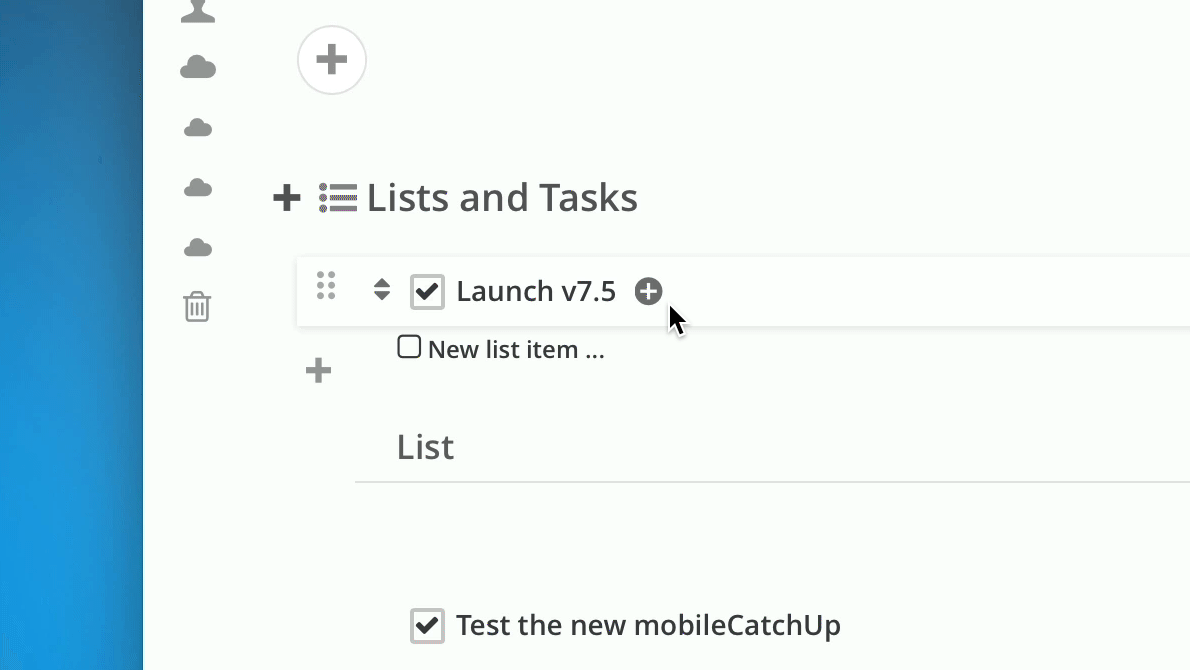Select the second cloud icon in sidebar
Viewport: 1190px width, 670px height.
click(x=198, y=127)
